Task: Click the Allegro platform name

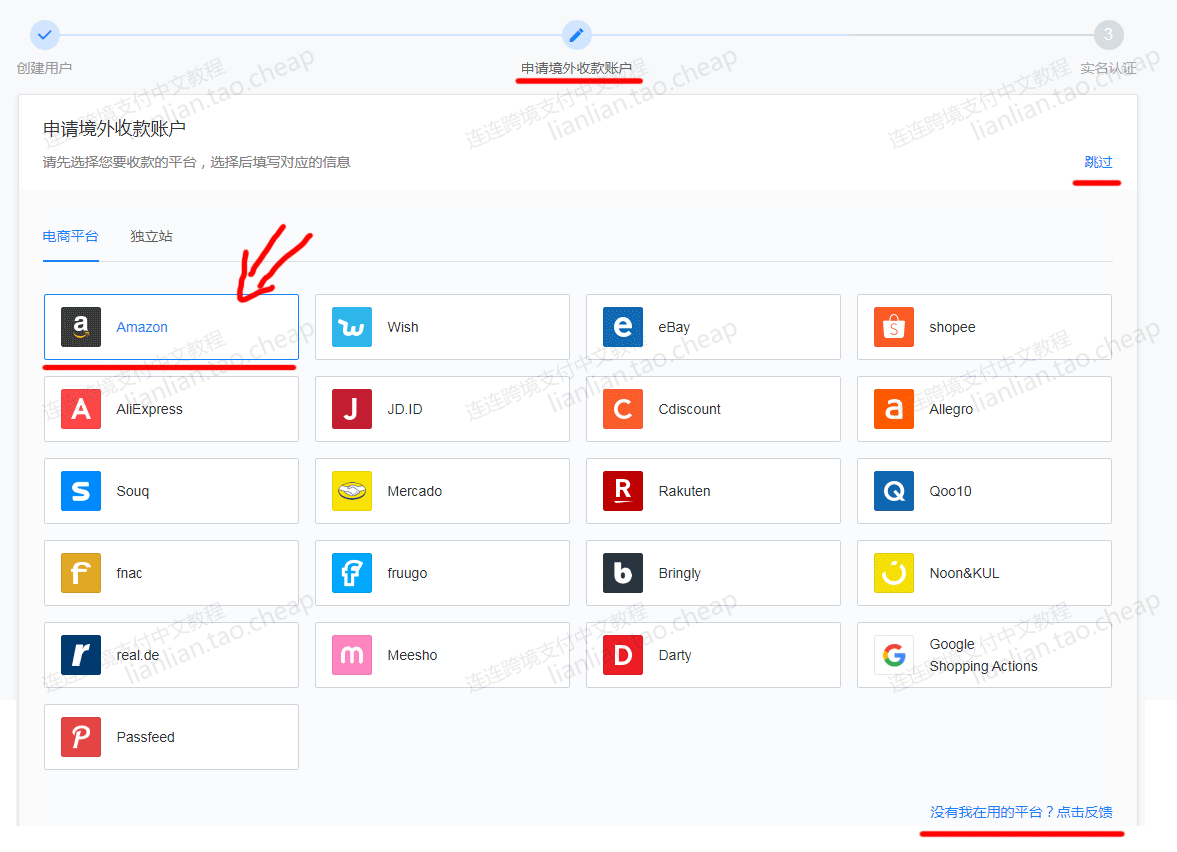Action: 951,409
